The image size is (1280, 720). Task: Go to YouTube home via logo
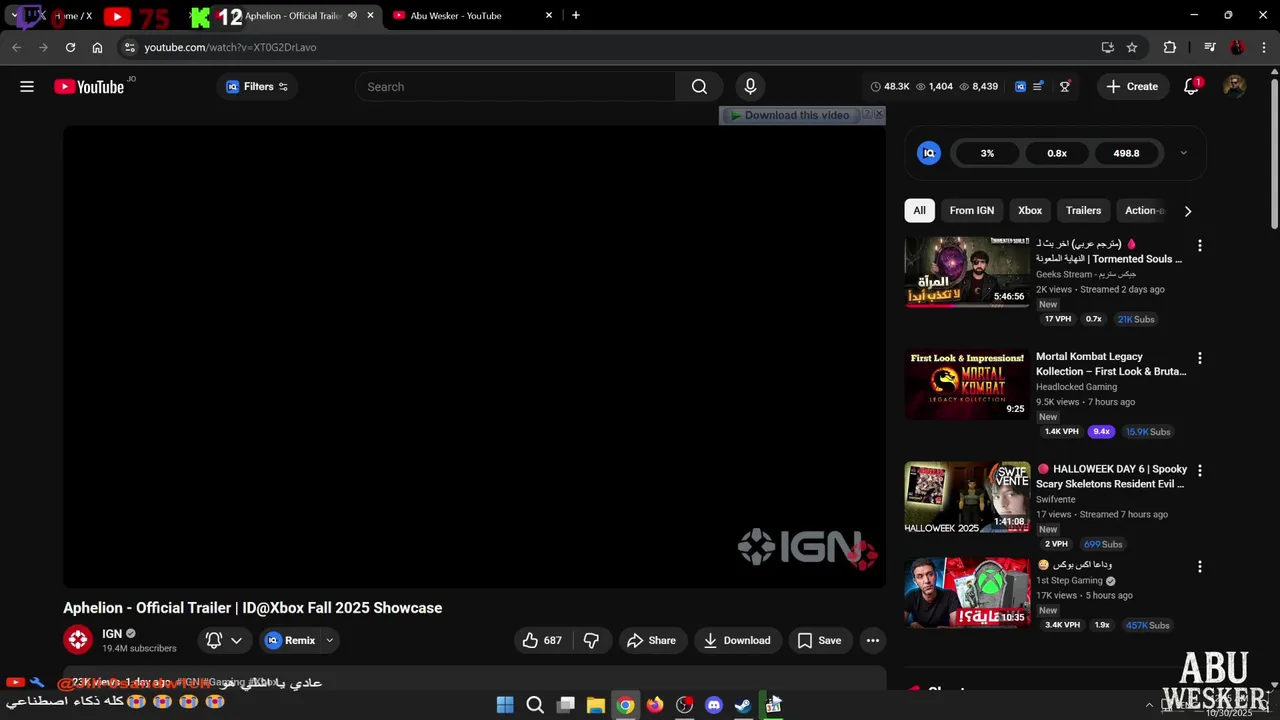89,87
